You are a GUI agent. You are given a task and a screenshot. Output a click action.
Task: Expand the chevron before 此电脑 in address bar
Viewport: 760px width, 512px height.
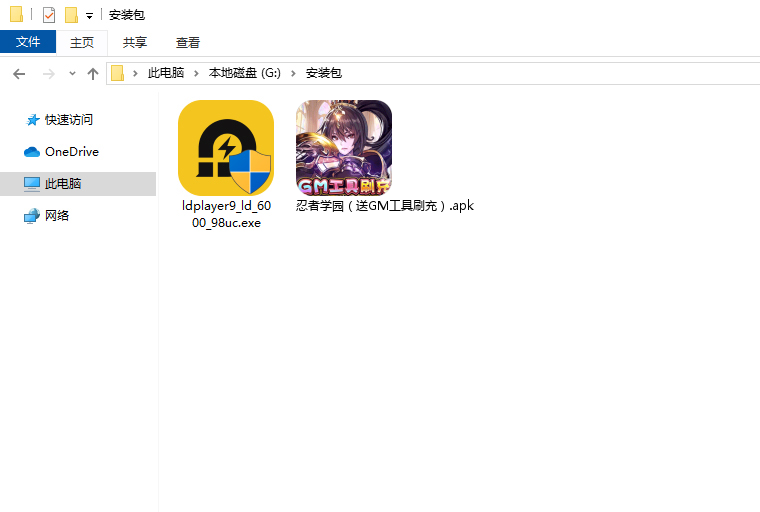click(x=135, y=74)
